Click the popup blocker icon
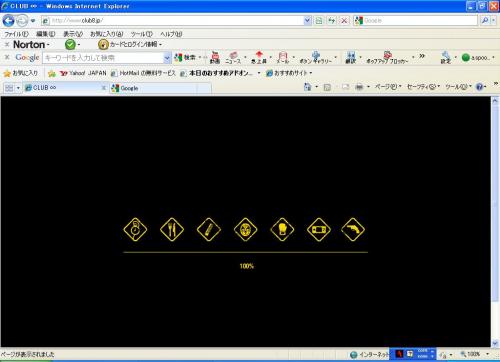500x362 pixels. click(x=387, y=57)
